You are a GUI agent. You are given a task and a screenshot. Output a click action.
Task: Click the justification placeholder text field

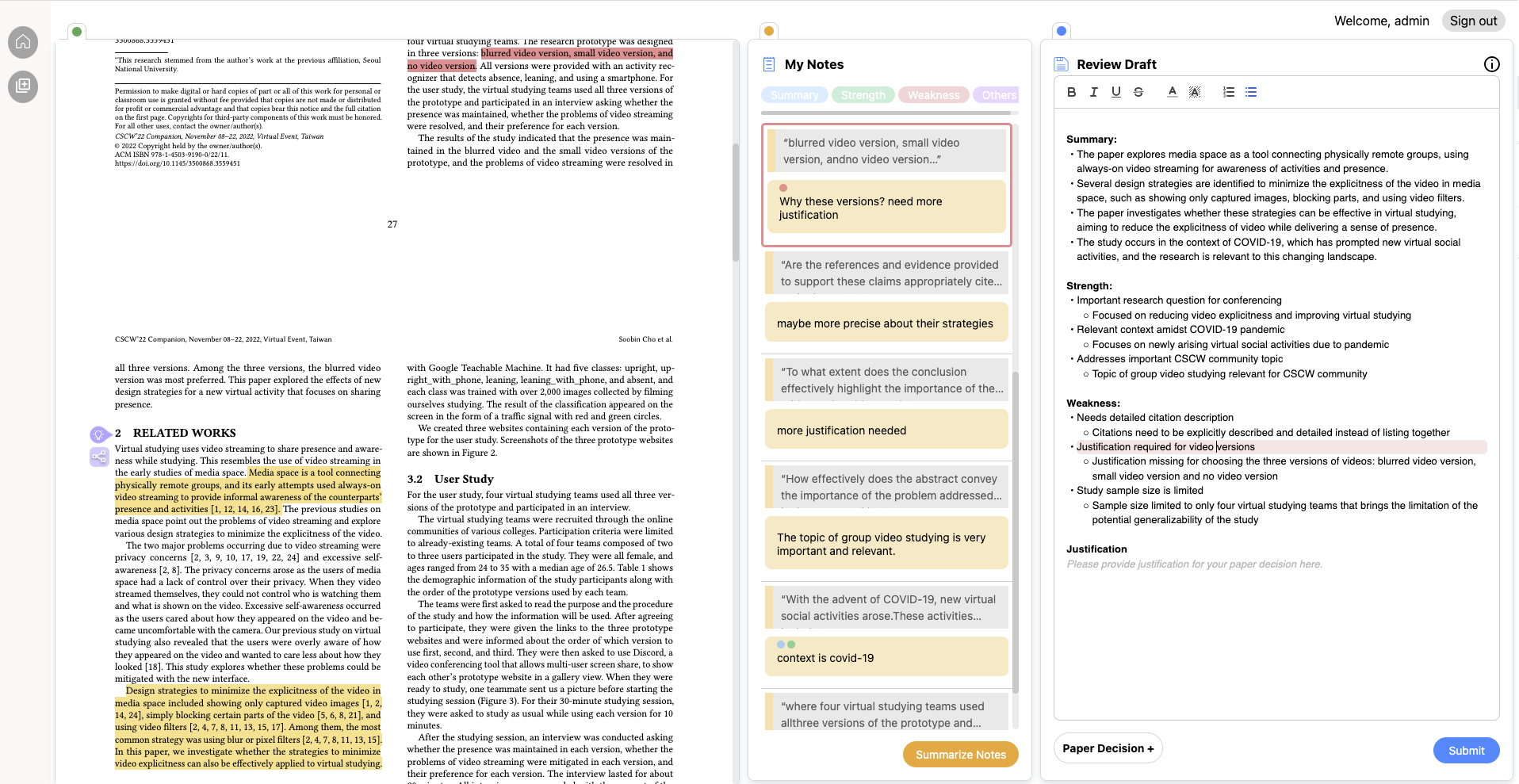(x=1194, y=564)
